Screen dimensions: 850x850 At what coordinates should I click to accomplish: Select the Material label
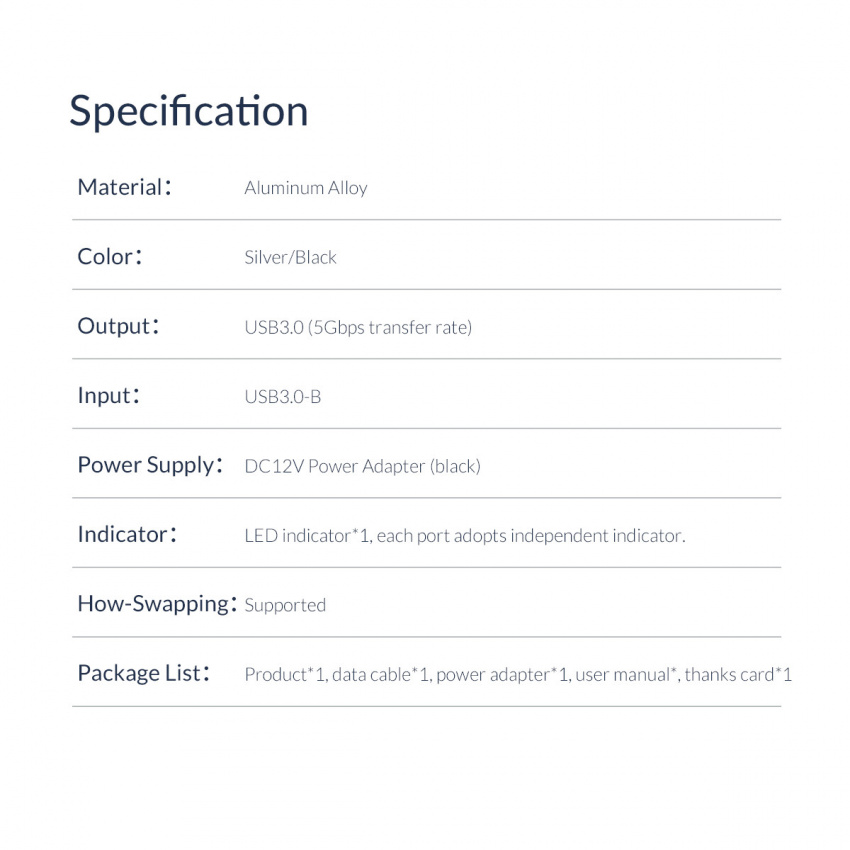[x=125, y=188]
